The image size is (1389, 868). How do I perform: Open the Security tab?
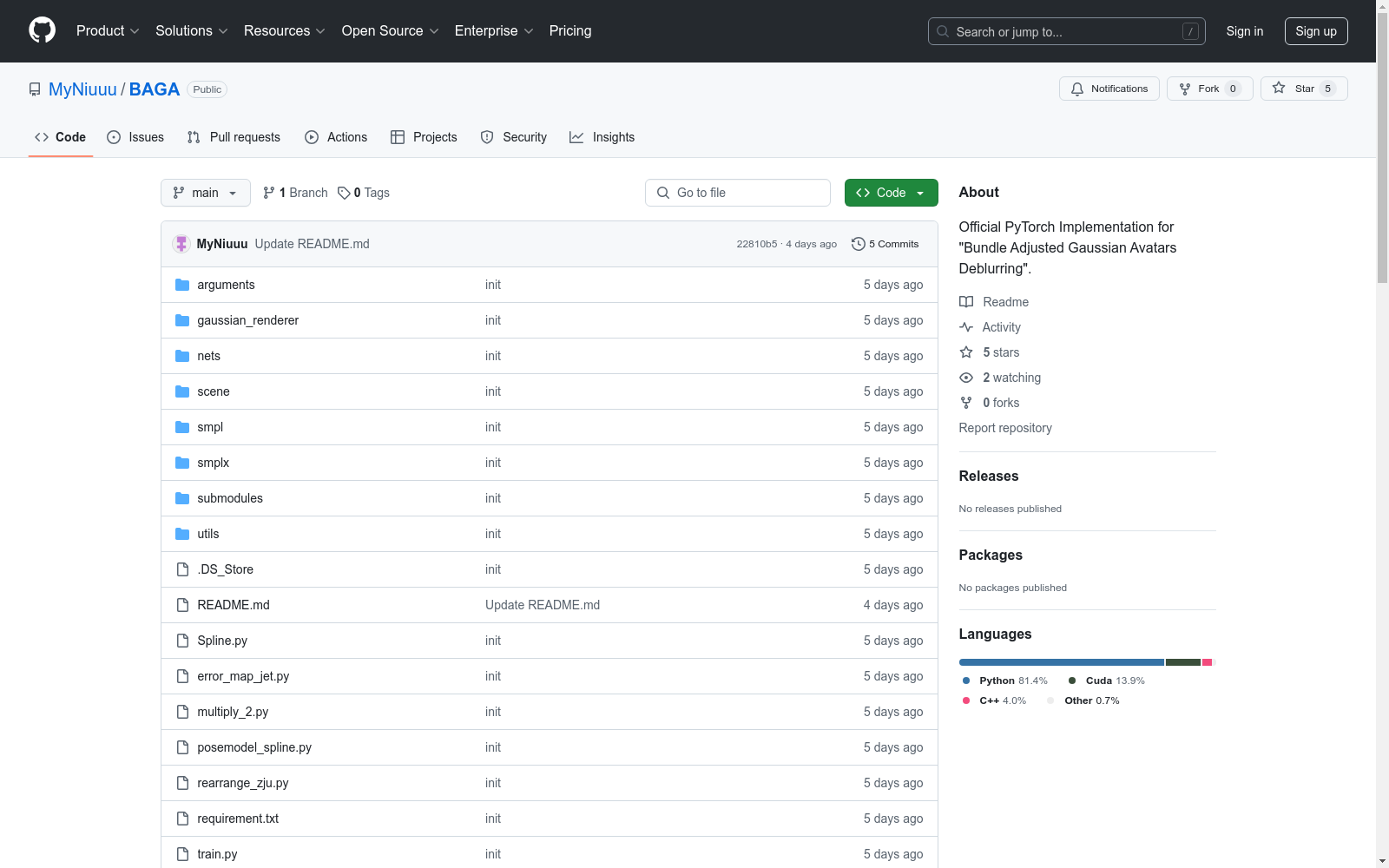coord(514,137)
